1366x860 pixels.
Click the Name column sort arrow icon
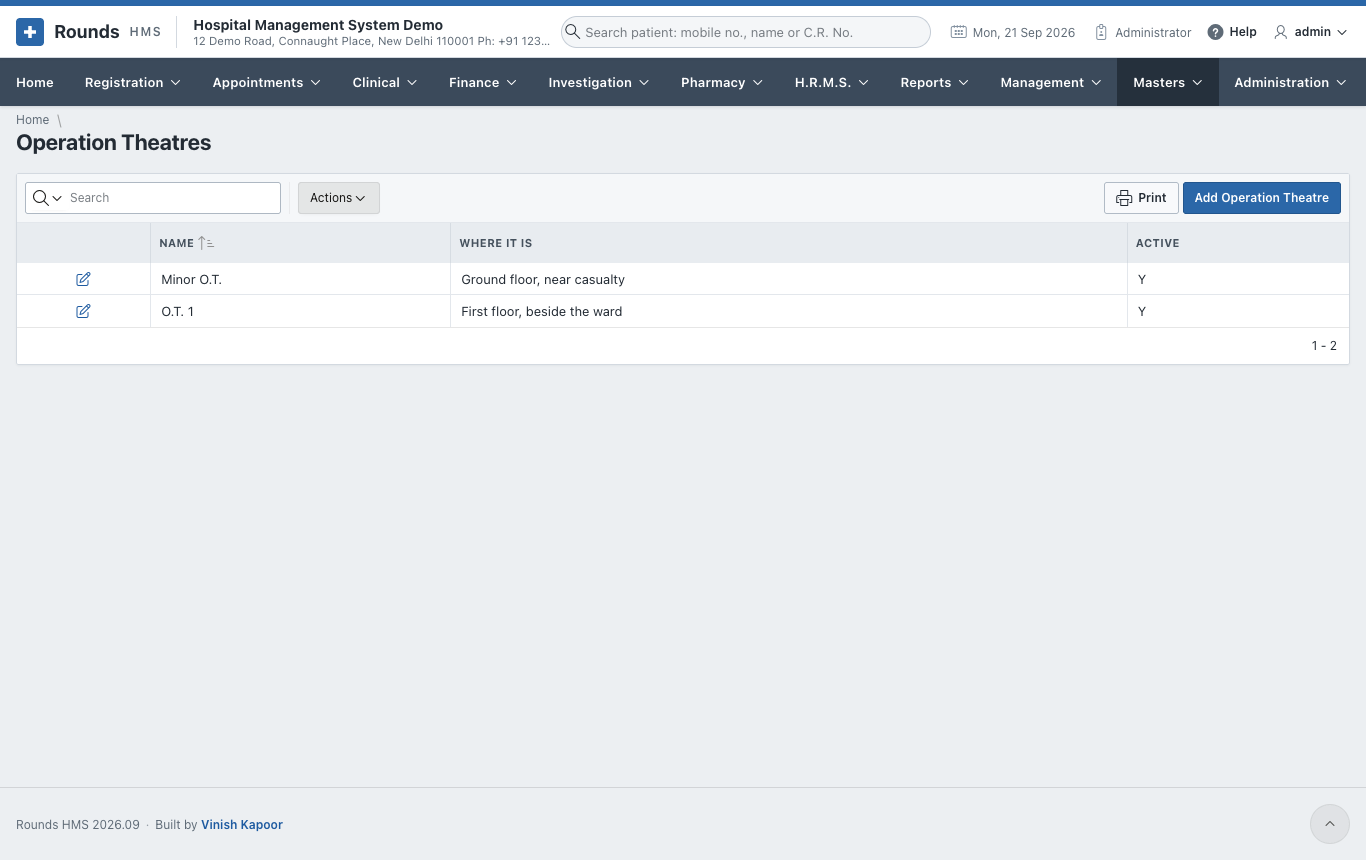point(206,243)
